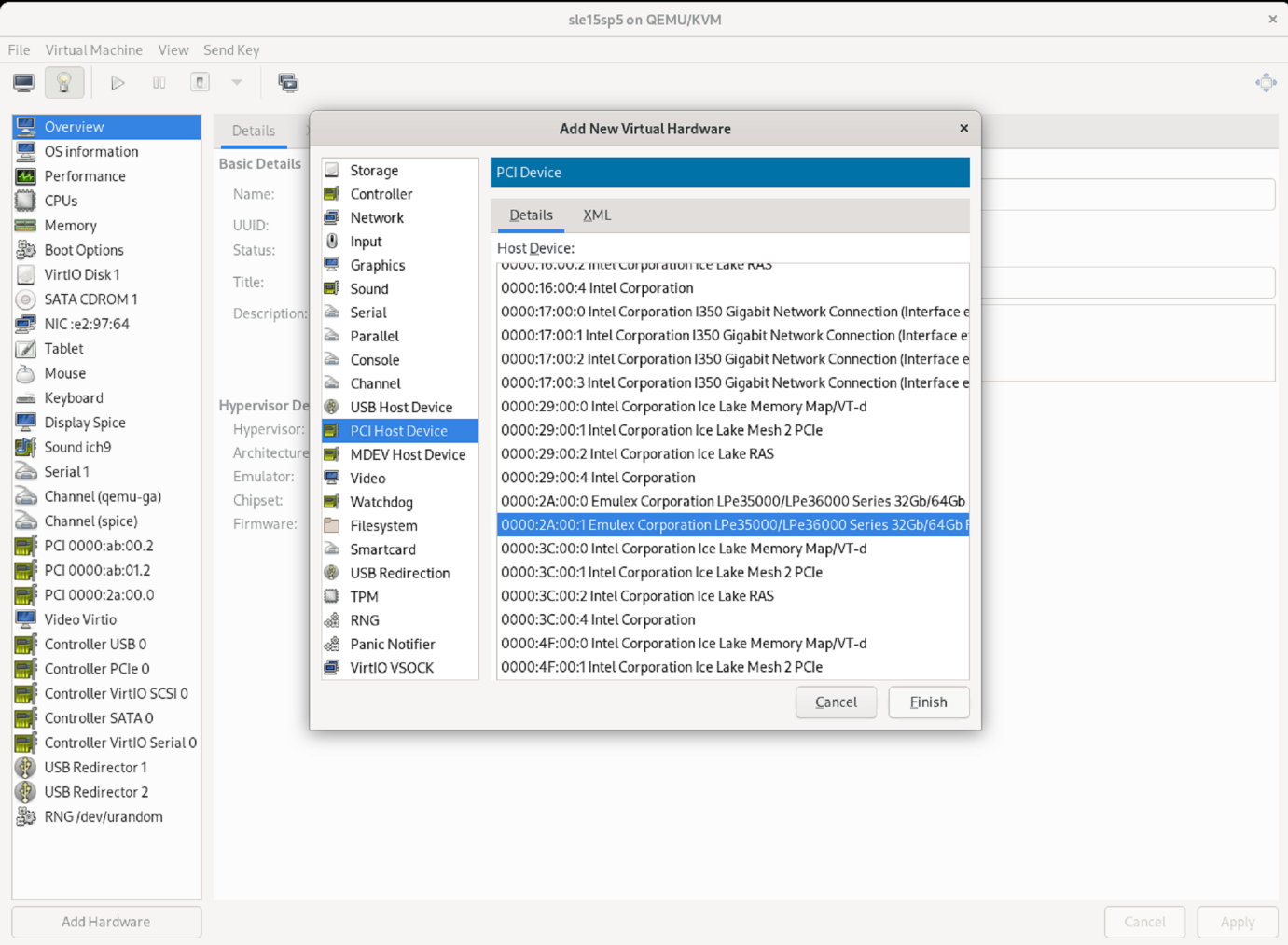Select host device 0000:2A:00:0 Emulex Corporation
This screenshot has width=1288, height=945.
pyautogui.click(x=732, y=502)
